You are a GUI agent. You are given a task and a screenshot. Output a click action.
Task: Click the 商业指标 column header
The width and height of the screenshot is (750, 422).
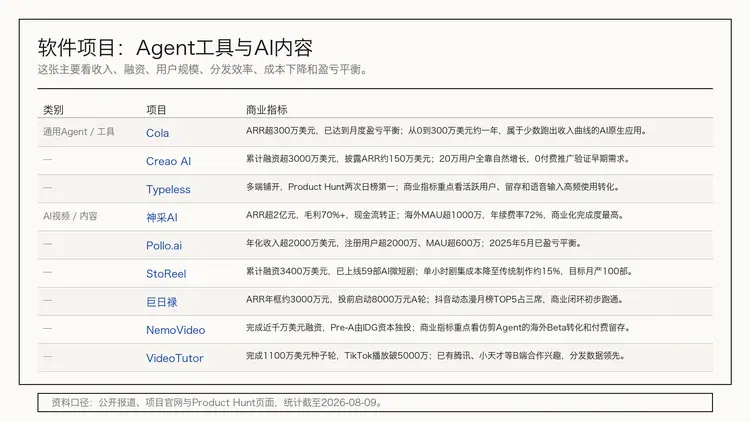click(266, 110)
